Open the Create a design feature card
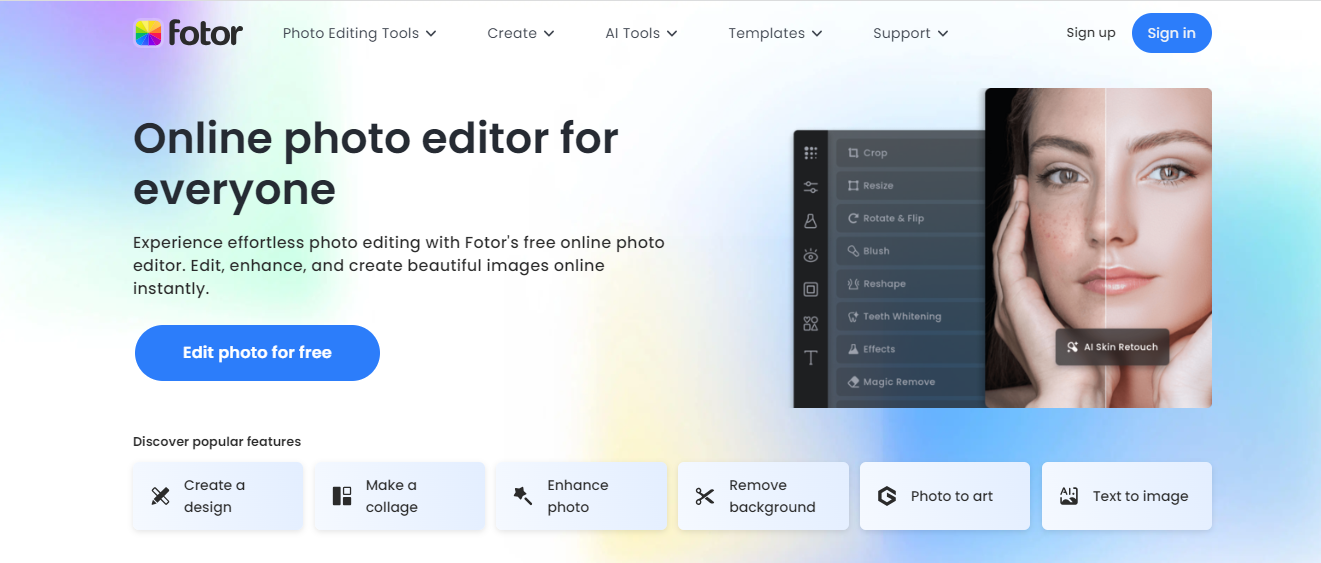Image resolution: width=1321 pixels, height=563 pixels. tap(218, 496)
